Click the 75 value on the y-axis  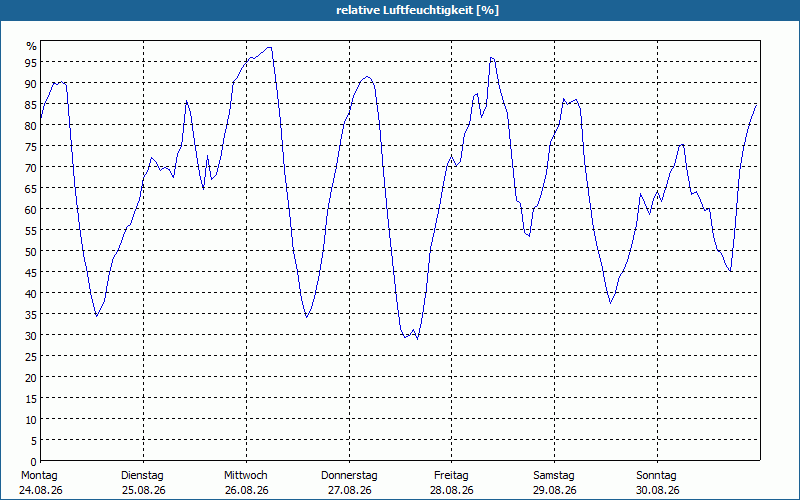32,146
